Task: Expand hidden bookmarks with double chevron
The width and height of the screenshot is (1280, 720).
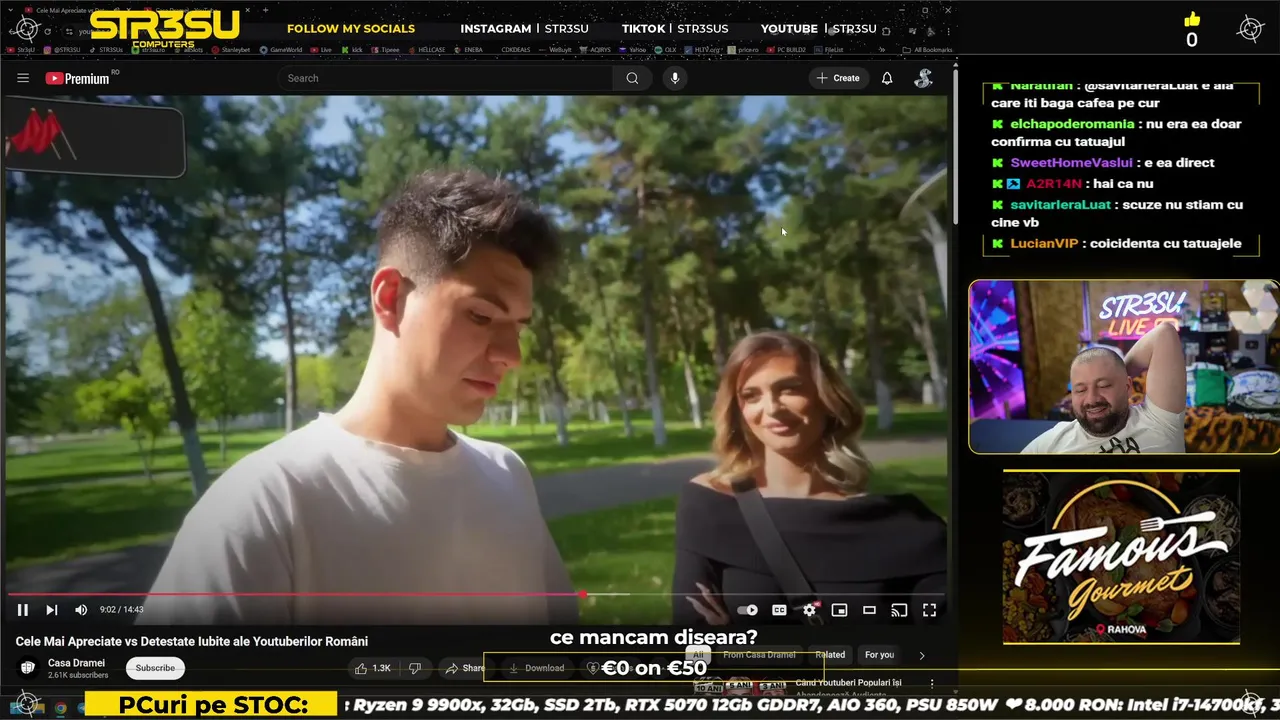Action: coord(881,49)
